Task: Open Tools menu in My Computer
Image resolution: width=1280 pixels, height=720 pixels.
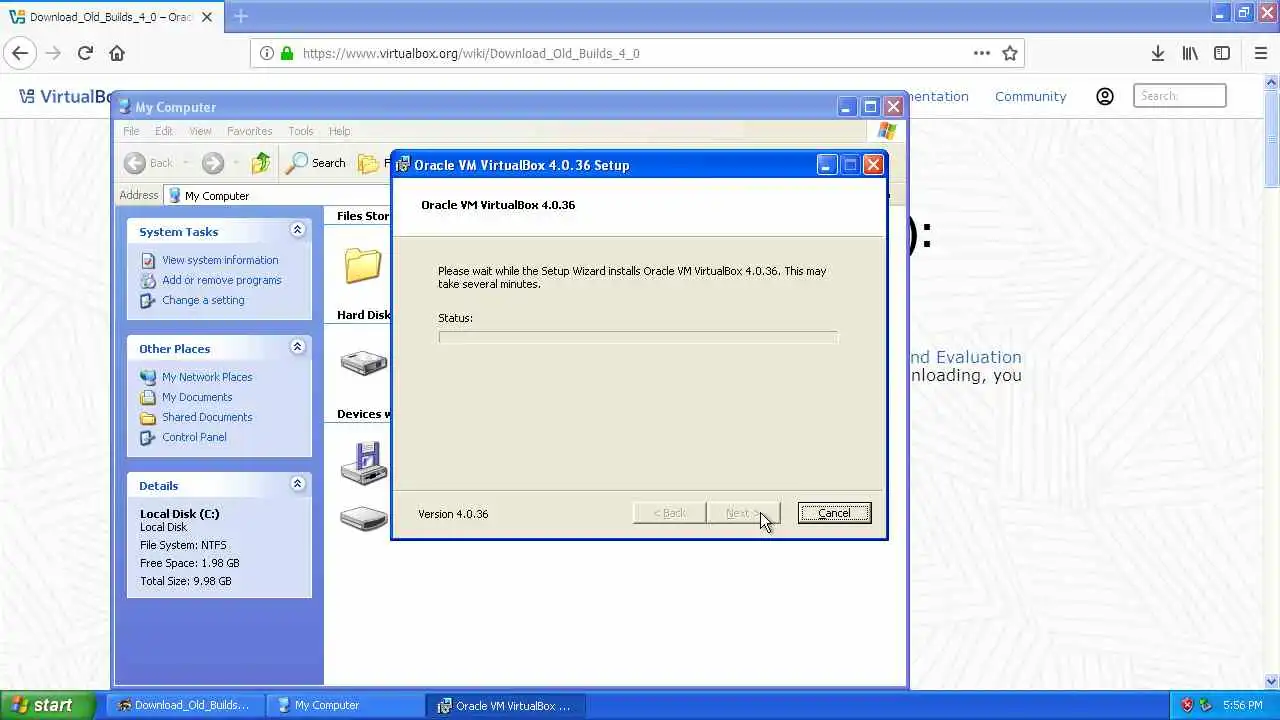Action: (301, 131)
